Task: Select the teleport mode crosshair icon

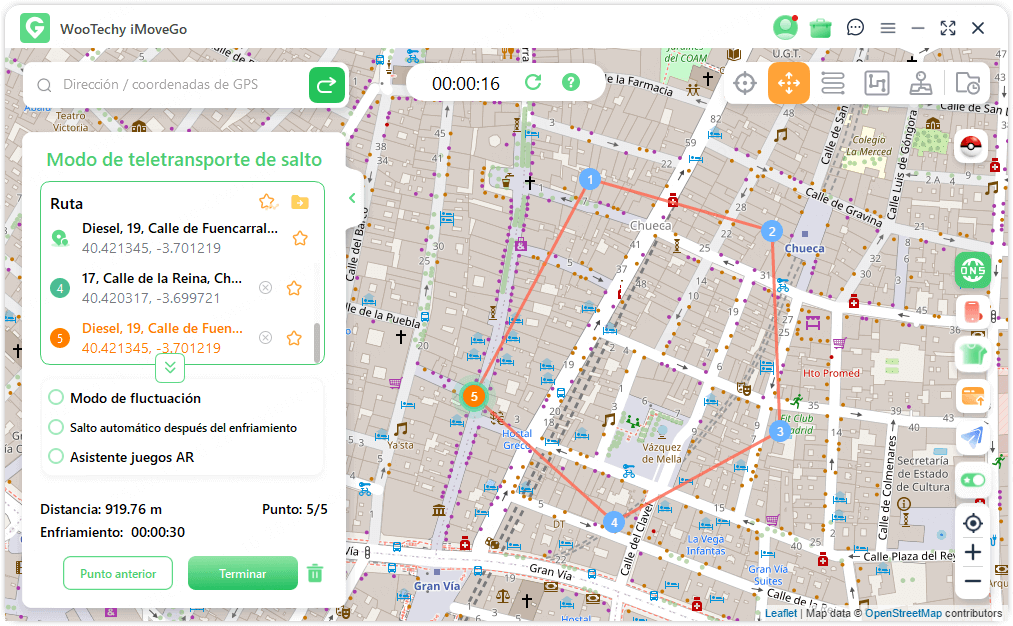Action: pos(744,83)
